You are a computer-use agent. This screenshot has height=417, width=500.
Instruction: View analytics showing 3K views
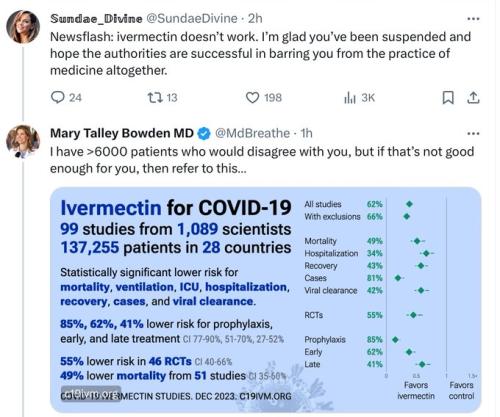(359, 98)
